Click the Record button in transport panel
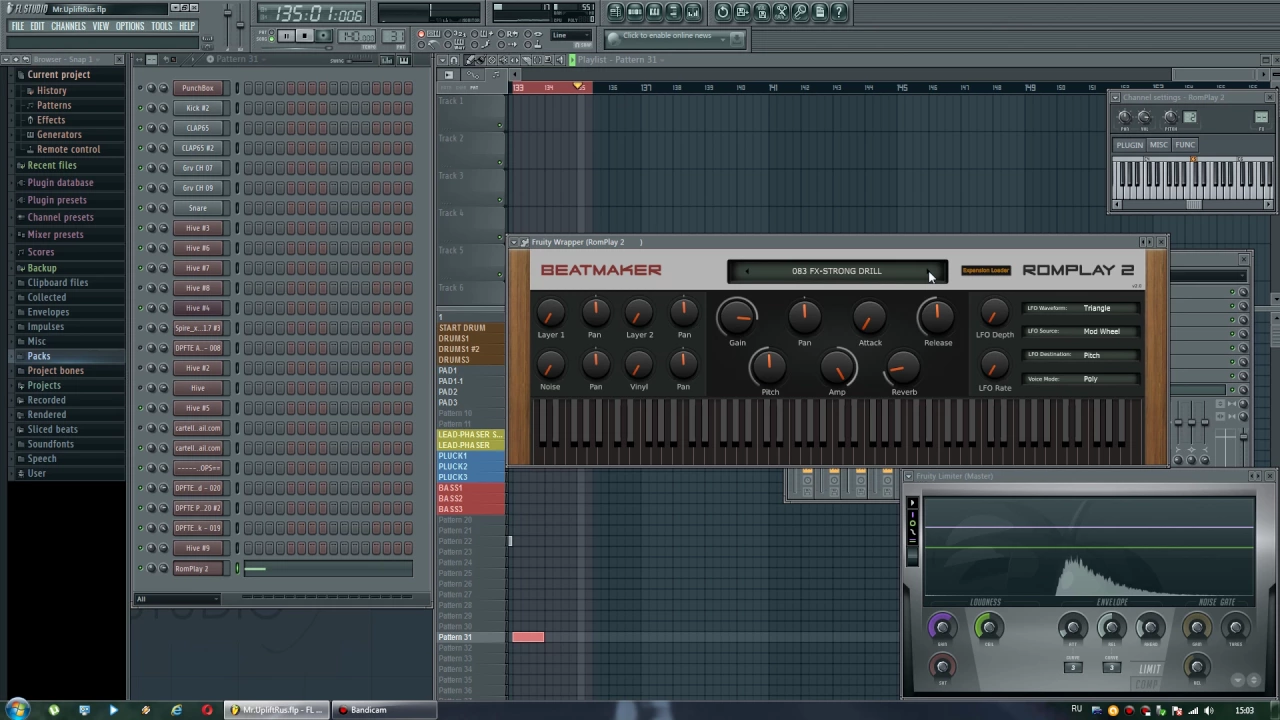Screen dimensions: 1280x720 pyautogui.click(x=323, y=36)
